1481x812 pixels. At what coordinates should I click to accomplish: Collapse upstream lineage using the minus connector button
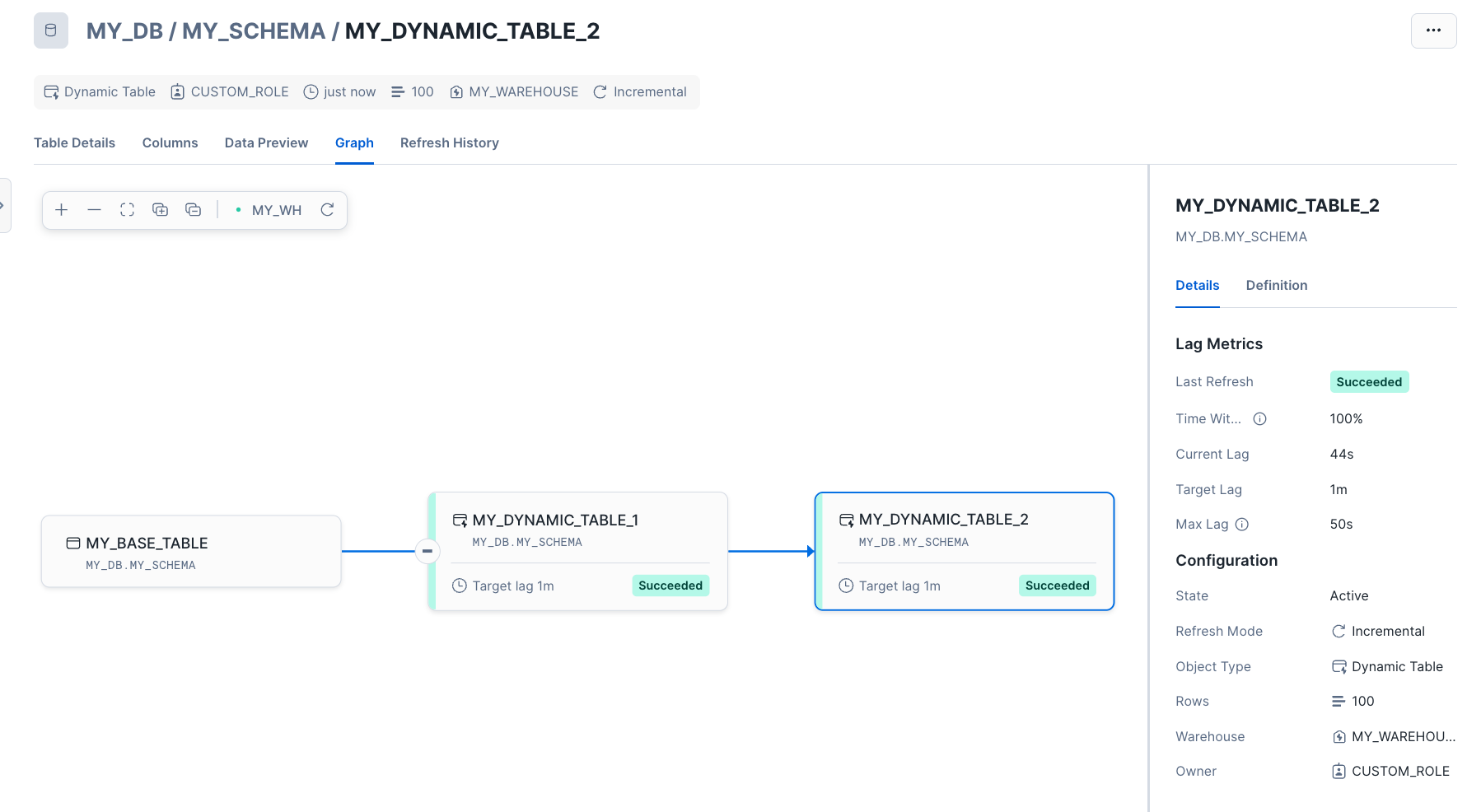[x=427, y=551]
